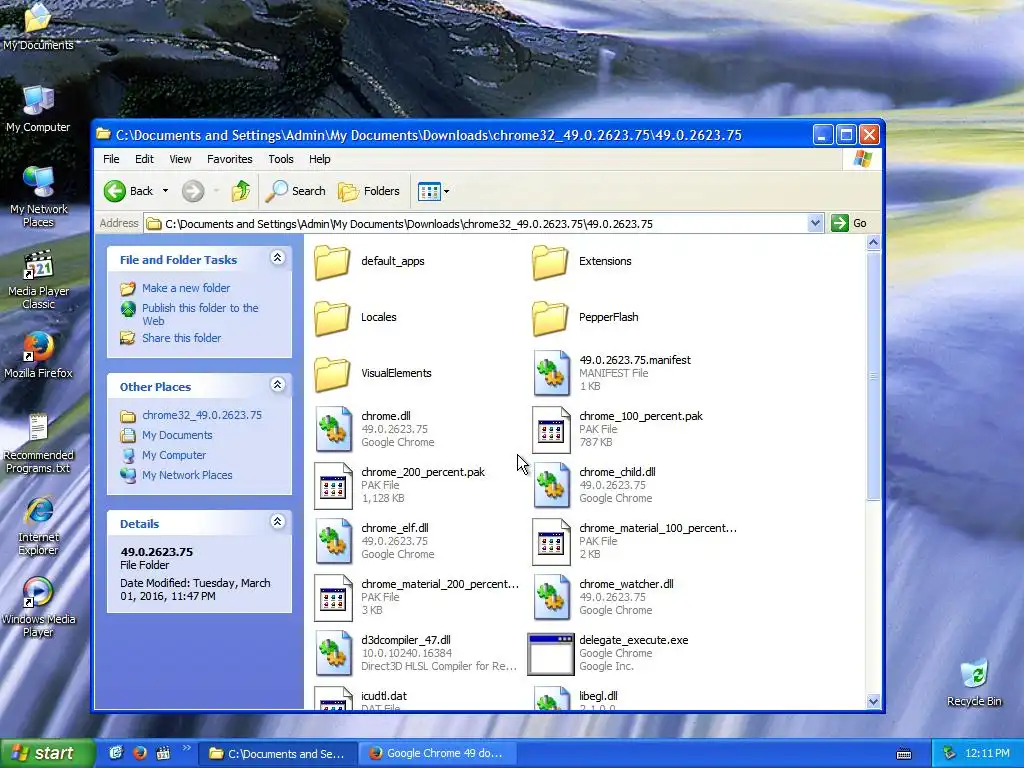Click the greyed Forward arrow button

coord(193,191)
